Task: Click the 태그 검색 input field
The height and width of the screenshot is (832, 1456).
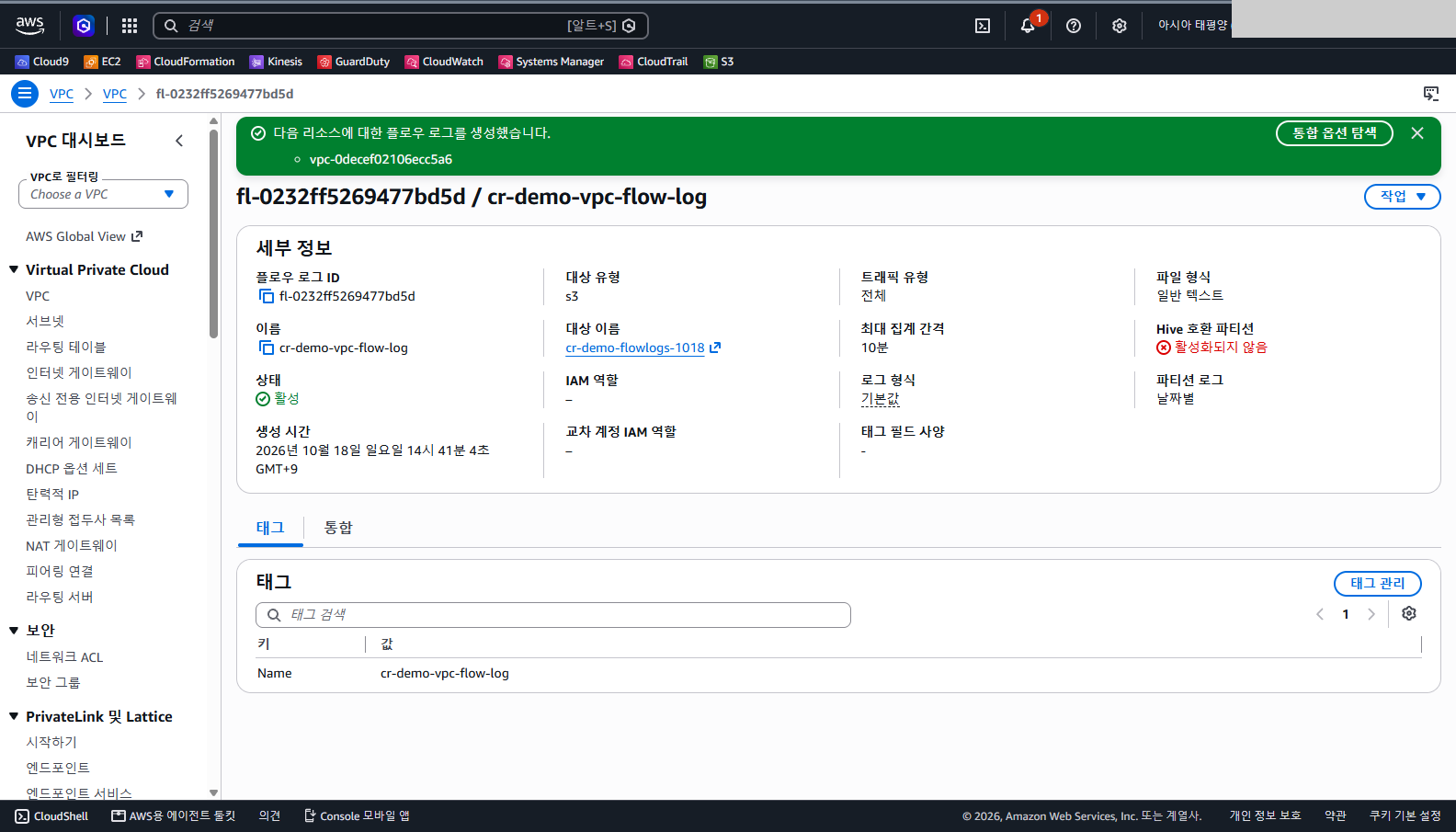Action: 553,615
